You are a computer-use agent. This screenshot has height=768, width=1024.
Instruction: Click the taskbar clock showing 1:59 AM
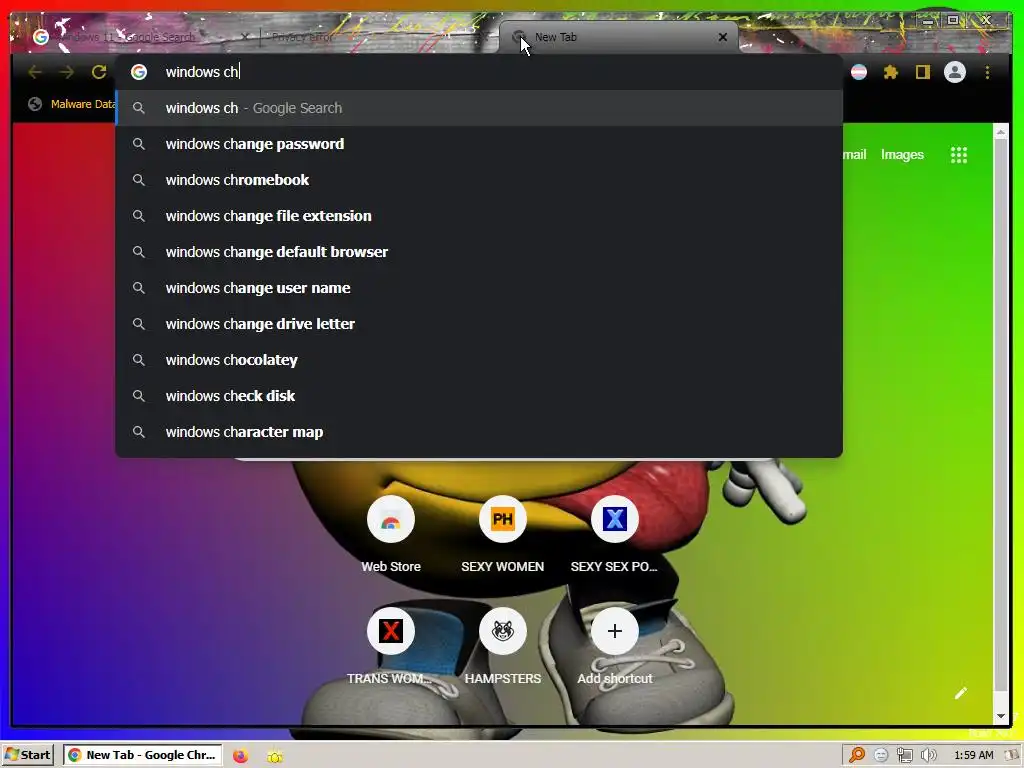pyautogui.click(x=973, y=755)
